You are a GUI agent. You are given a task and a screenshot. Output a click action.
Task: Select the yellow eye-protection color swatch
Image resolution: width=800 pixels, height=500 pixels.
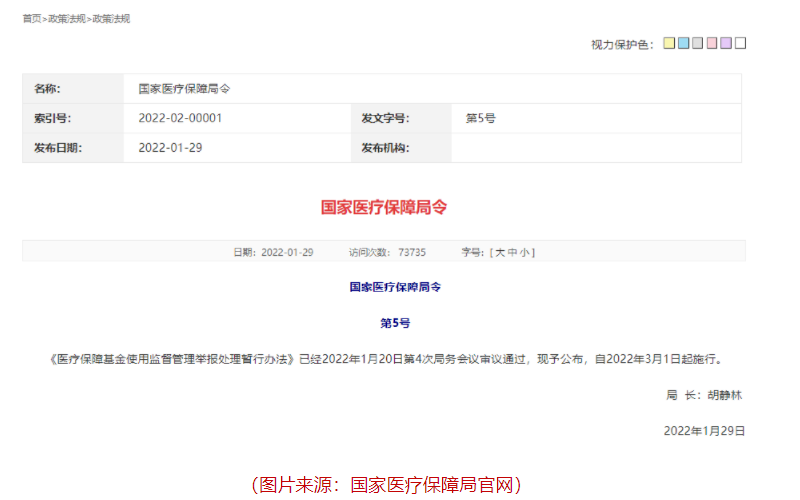click(669, 43)
